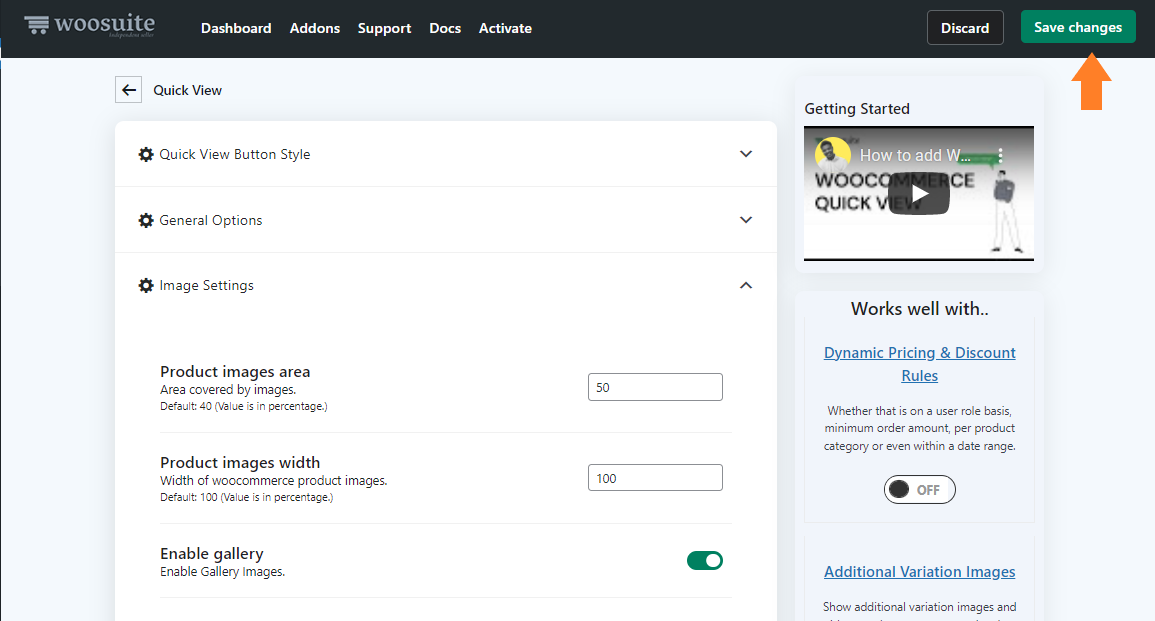
Task: Click the gear icon beside Quick View Button Style
Action: (146, 154)
